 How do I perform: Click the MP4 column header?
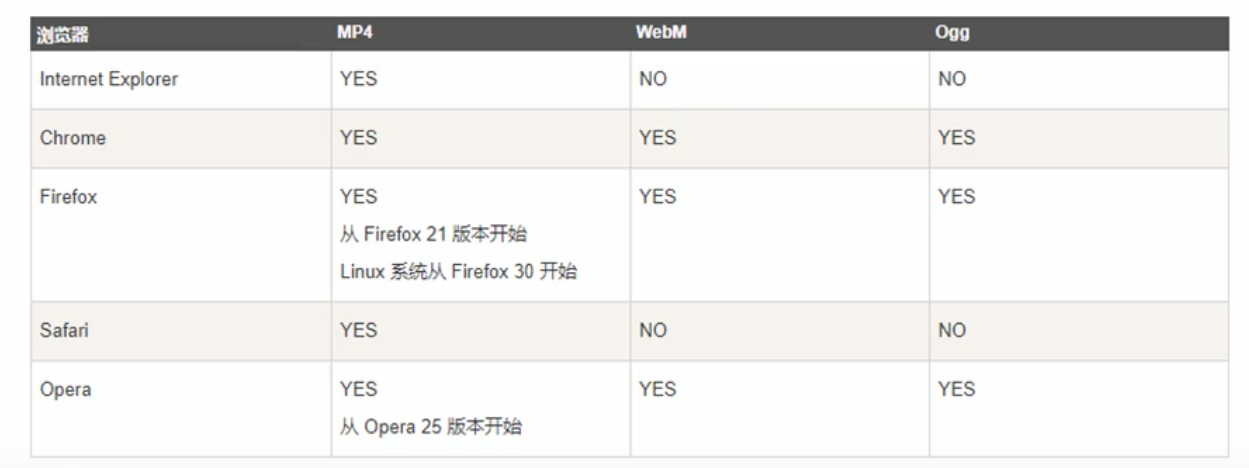tap(355, 33)
